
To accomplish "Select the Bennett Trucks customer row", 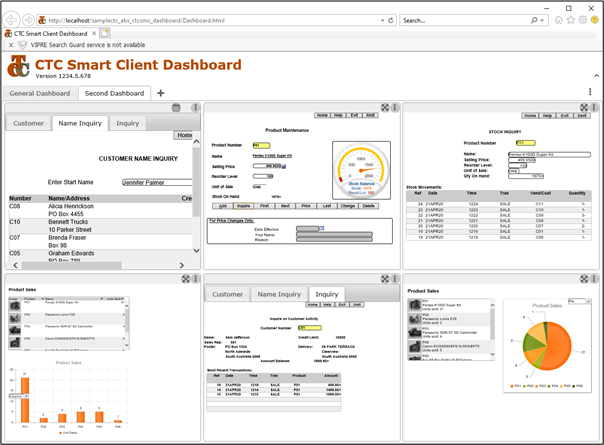I will point(70,221).
